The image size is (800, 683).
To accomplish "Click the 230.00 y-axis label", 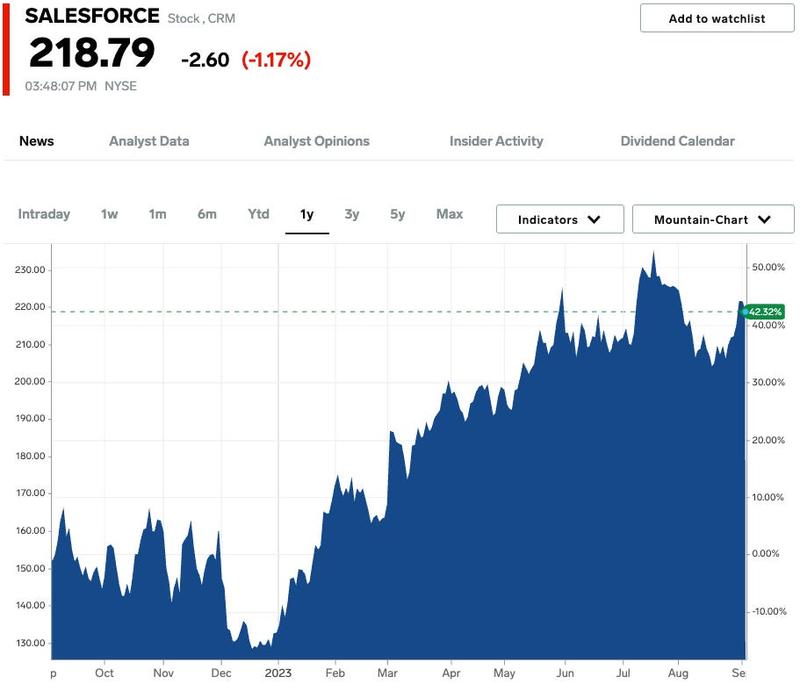I will pos(30,270).
